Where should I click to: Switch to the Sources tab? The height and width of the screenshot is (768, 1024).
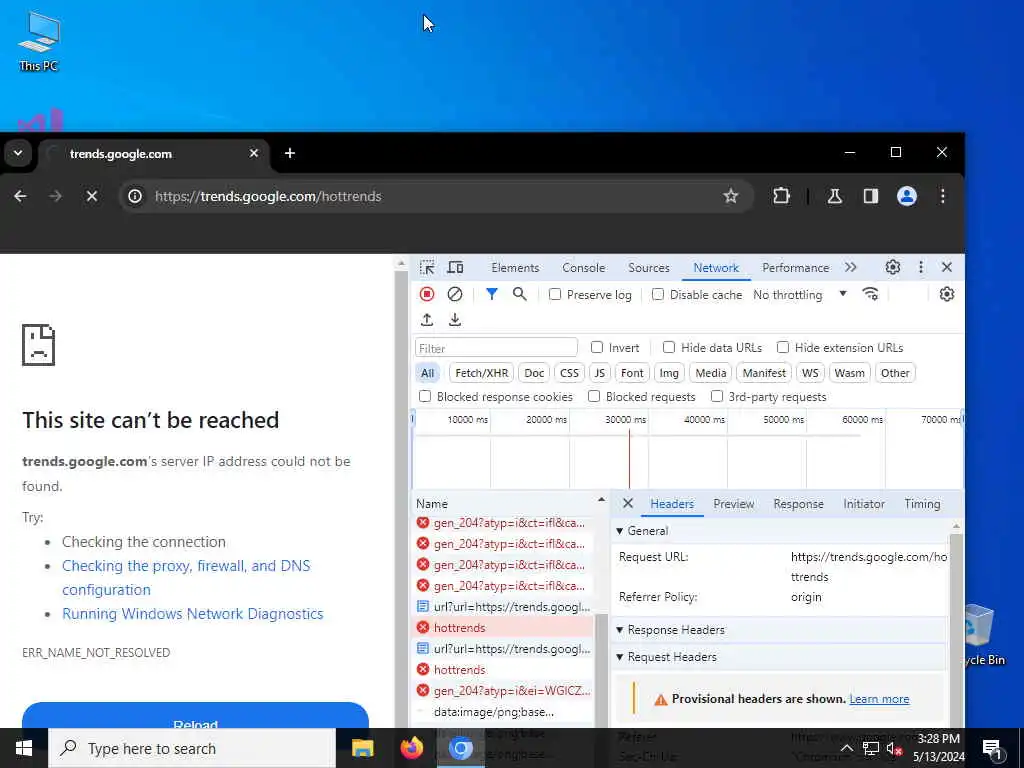click(649, 268)
